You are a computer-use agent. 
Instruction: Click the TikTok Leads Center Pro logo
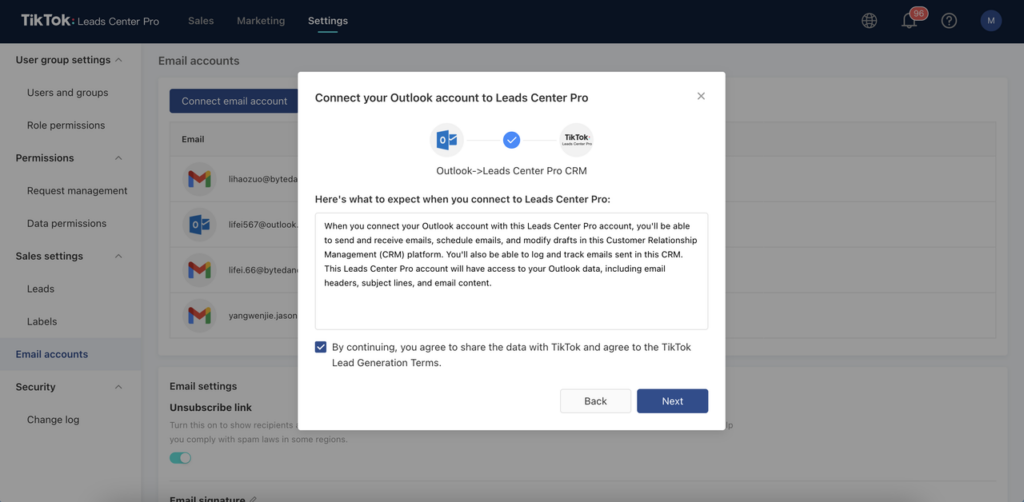click(89, 21)
